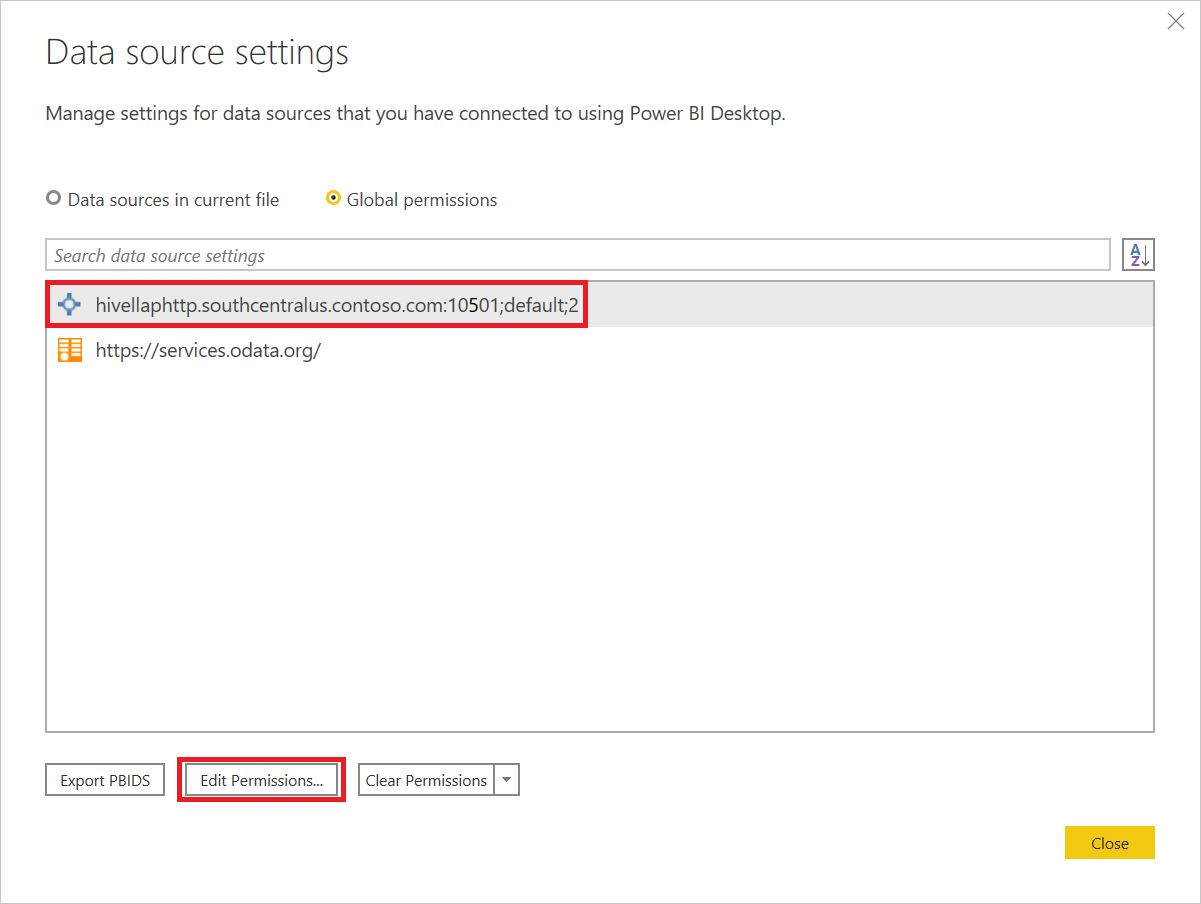Image resolution: width=1201 pixels, height=904 pixels.
Task: Click the Export PBIDS button
Action: tap(104, 779)
